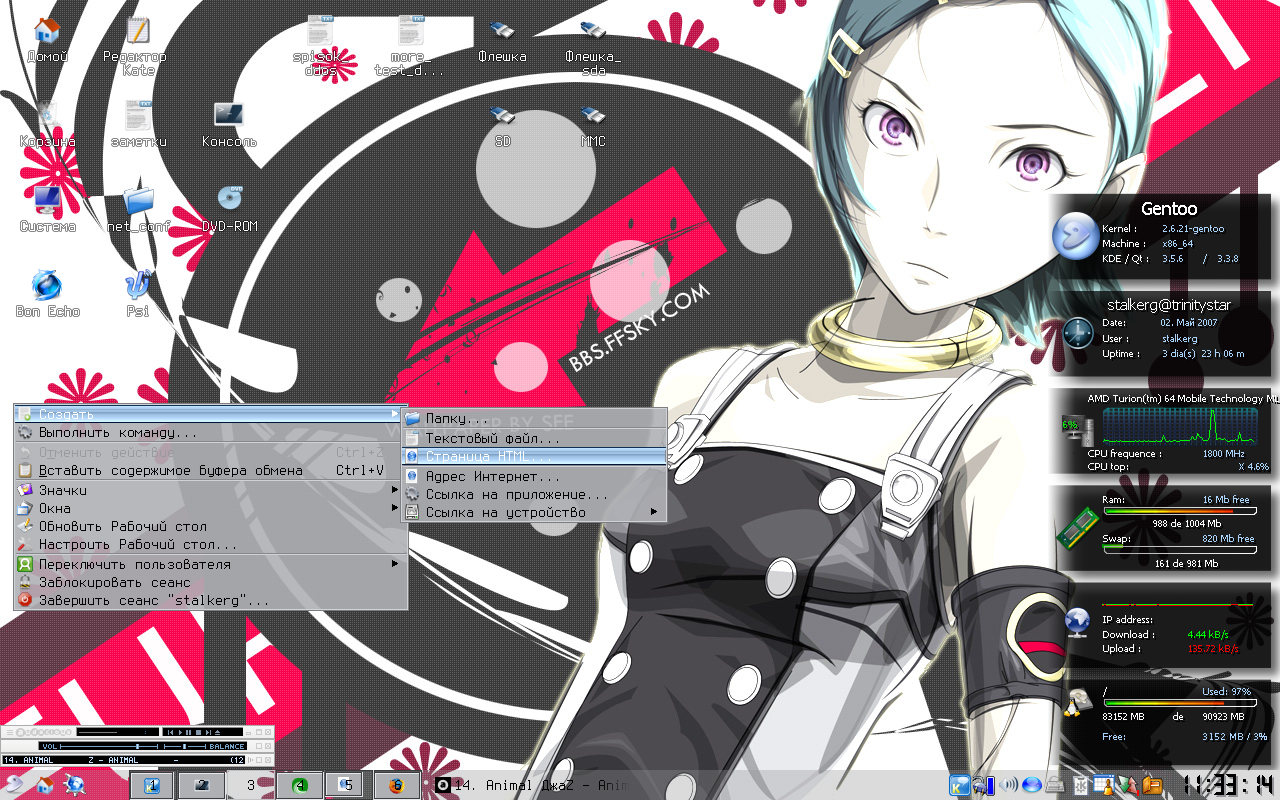The height and width of the screenshot is (800, 1280).
Task: Select Обновить Рабочий стол
Action: click(210, 526)
